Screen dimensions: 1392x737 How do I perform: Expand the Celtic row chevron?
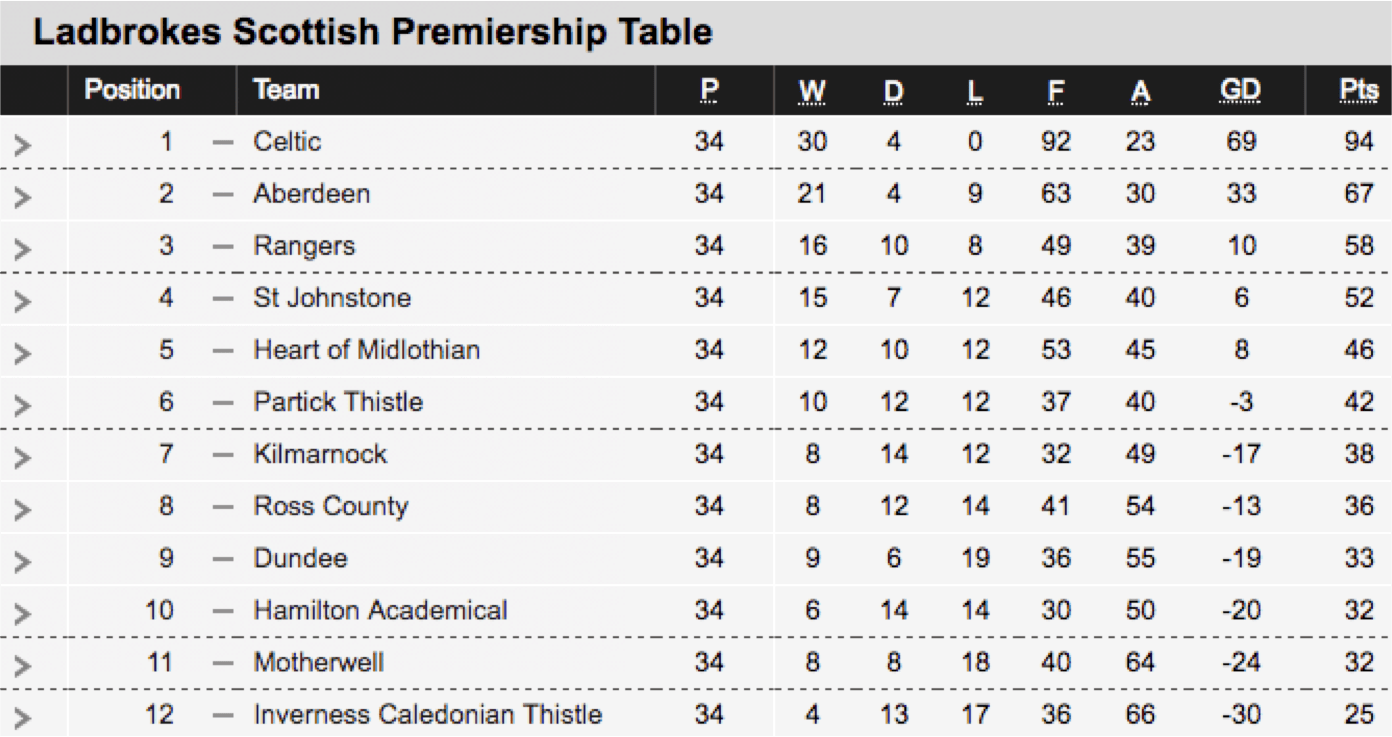(x=23, y=145)
